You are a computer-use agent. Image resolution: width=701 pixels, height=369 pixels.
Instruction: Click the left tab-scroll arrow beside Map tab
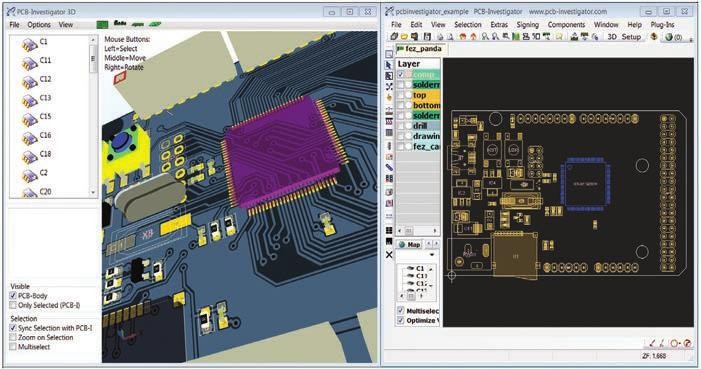pyautogui.click(x=428, y=244)
